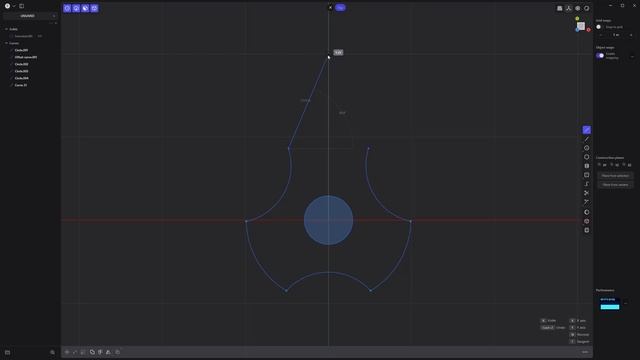Click the highlighted purple Line tool
The image size is (640, 360).
pyautogui.click(x=587, y=130)
